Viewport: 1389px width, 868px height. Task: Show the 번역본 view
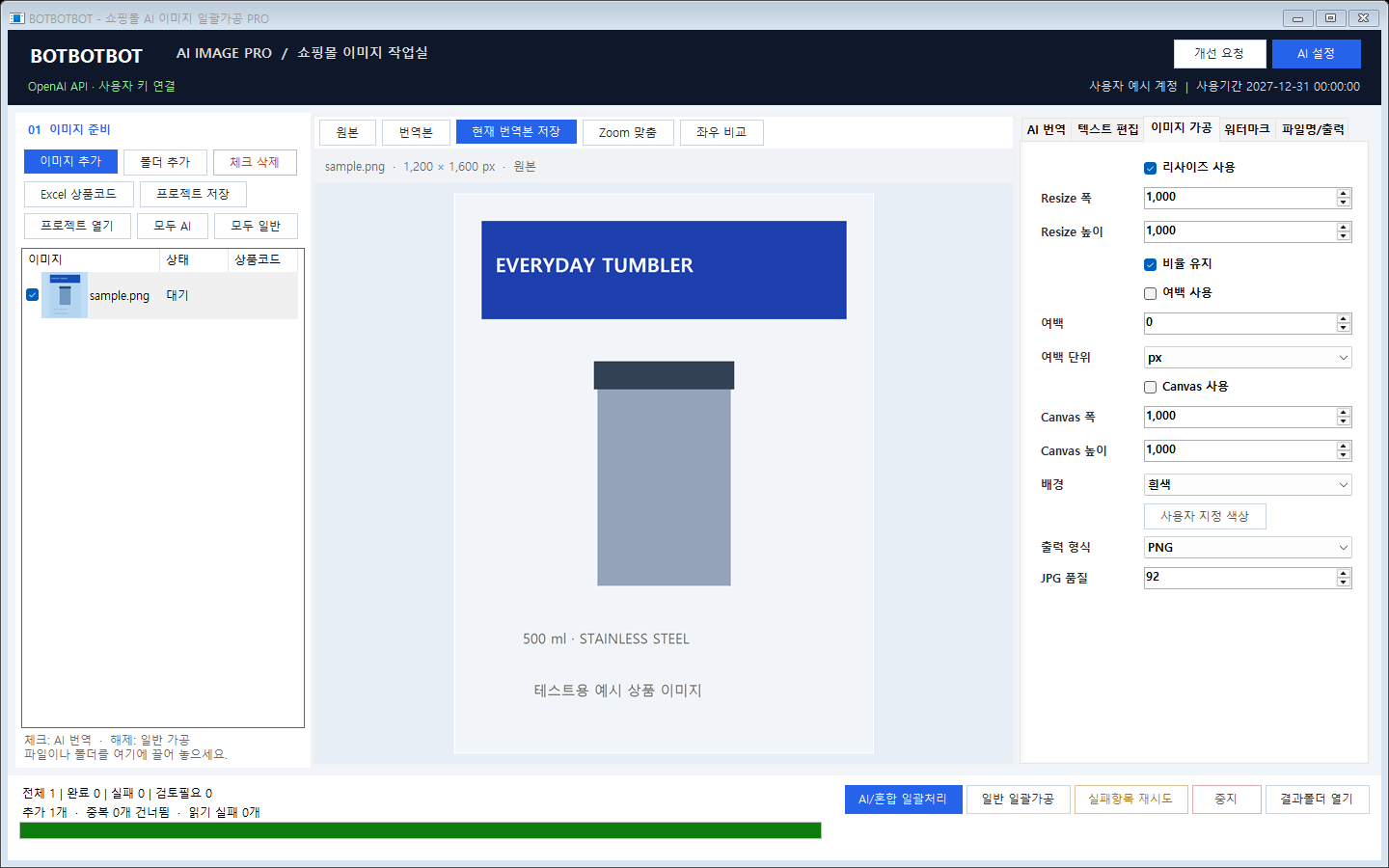pos(416,132)
